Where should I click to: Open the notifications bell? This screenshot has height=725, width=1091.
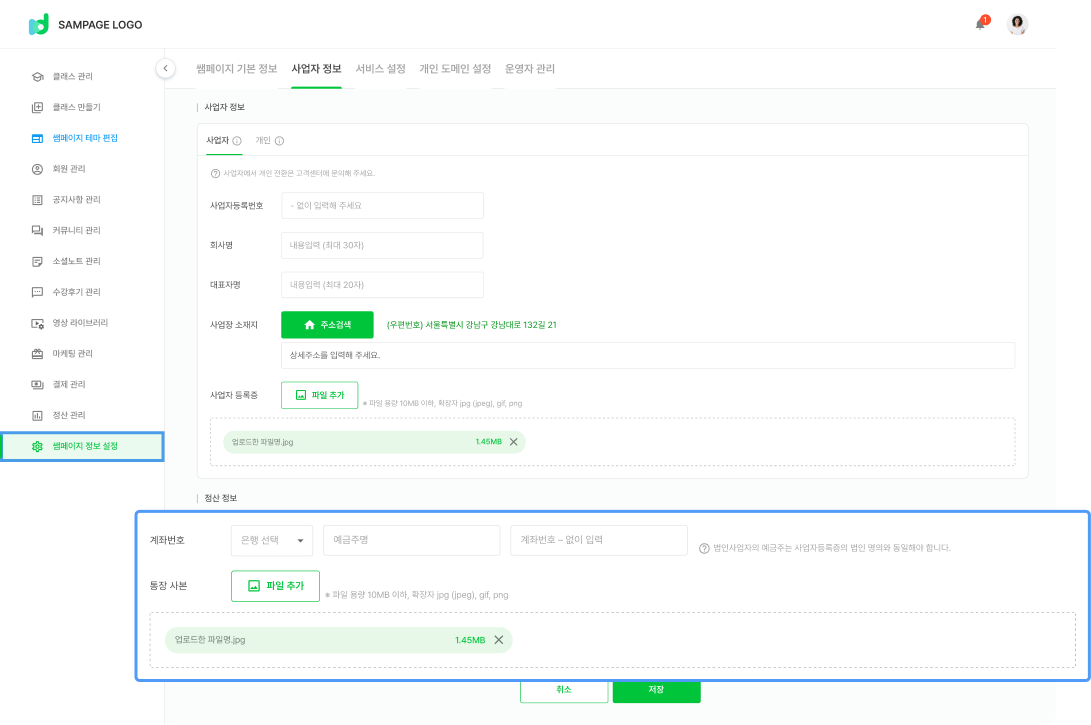click(980, 24)
